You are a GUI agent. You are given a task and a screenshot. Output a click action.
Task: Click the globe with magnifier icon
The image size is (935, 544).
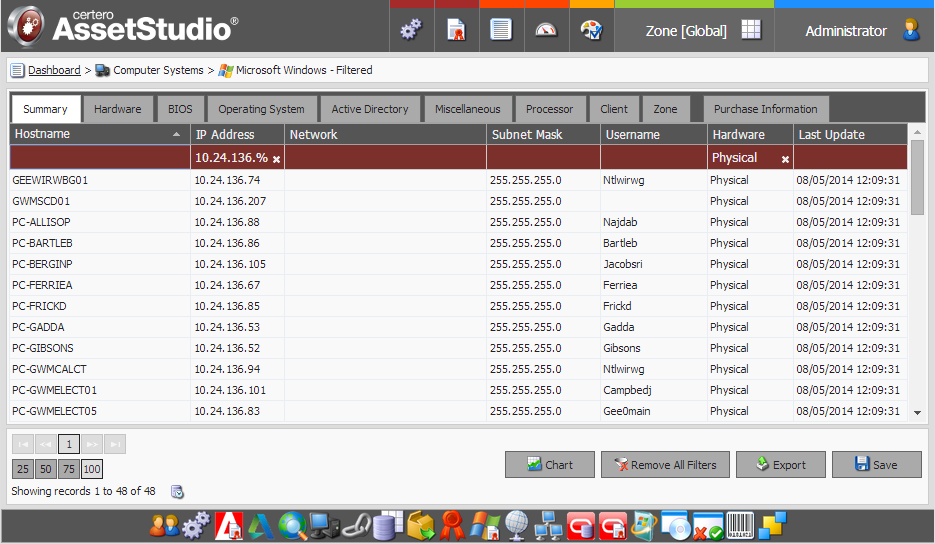pyautogui.click(x=293, y=526)
